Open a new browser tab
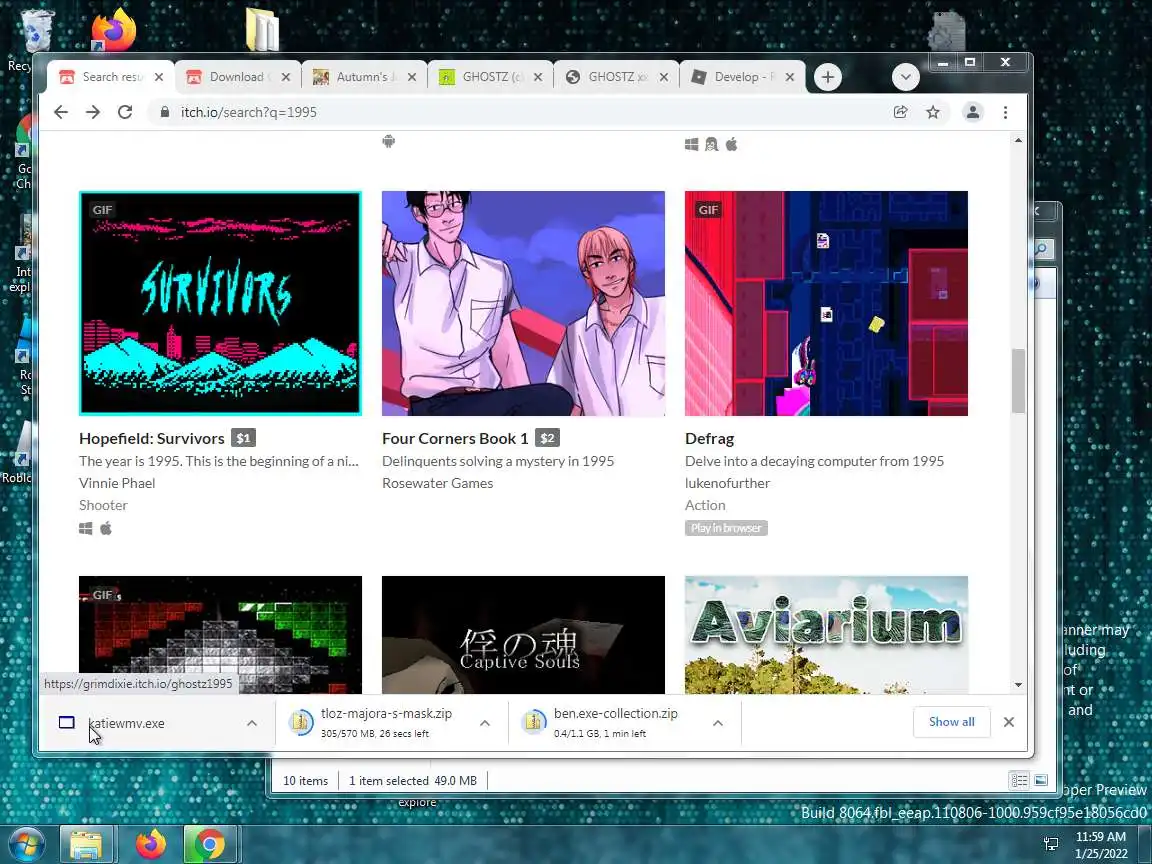Screen dimensions: 1152x864 point(827,77)
